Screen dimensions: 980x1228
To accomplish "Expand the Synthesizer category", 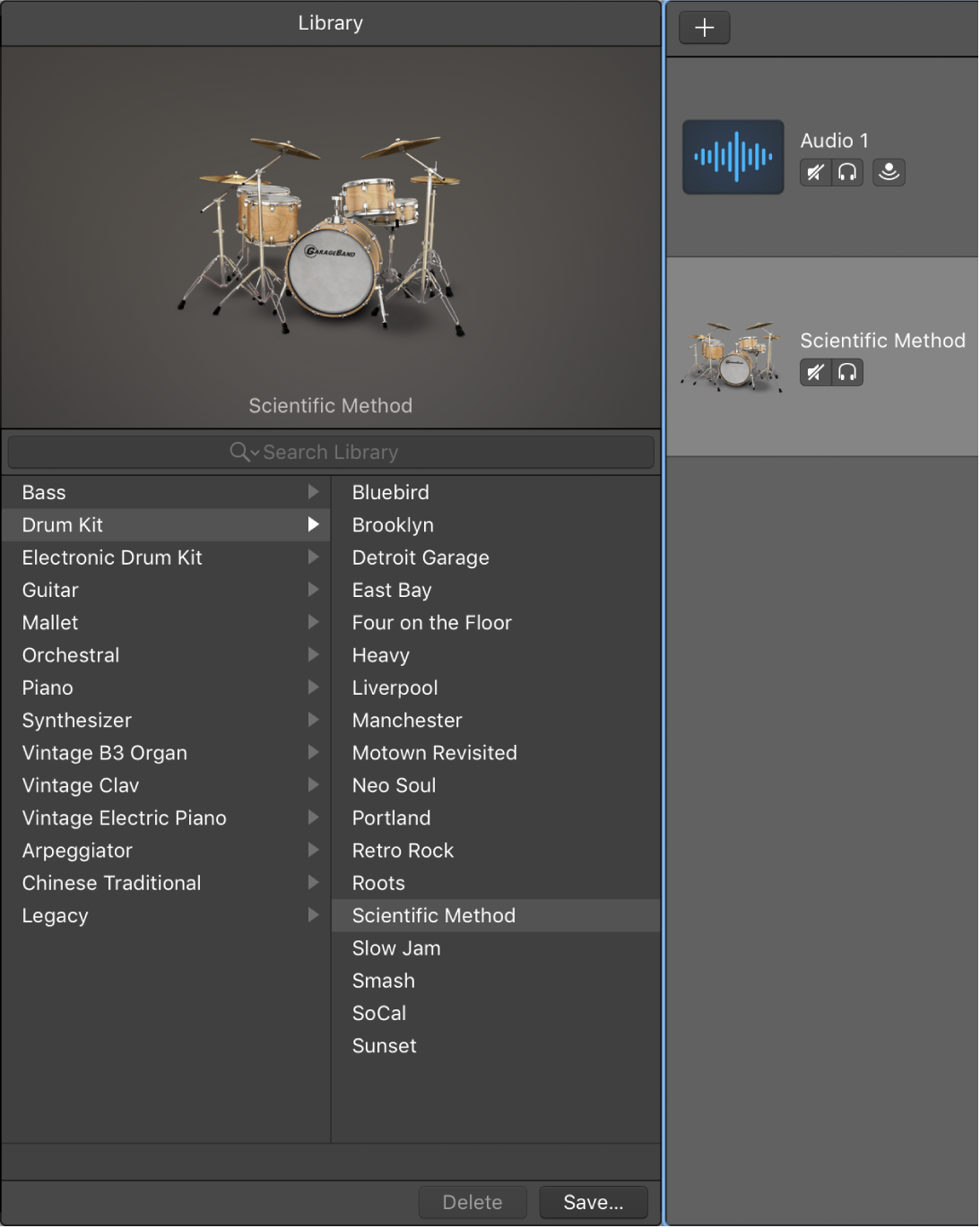I will point(313,720).
